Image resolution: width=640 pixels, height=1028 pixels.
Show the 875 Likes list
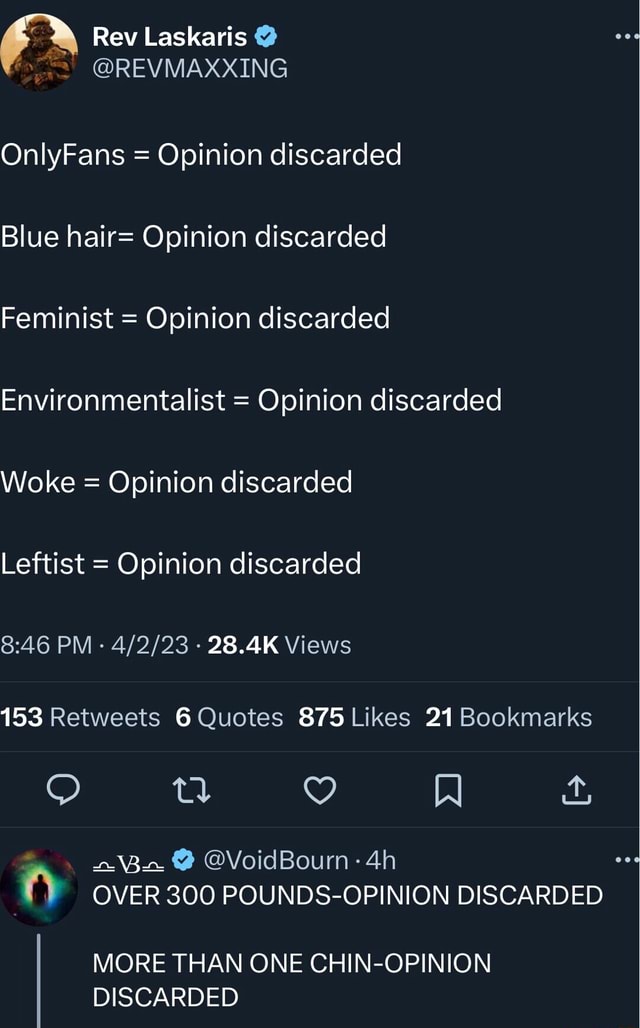point(354,717)
